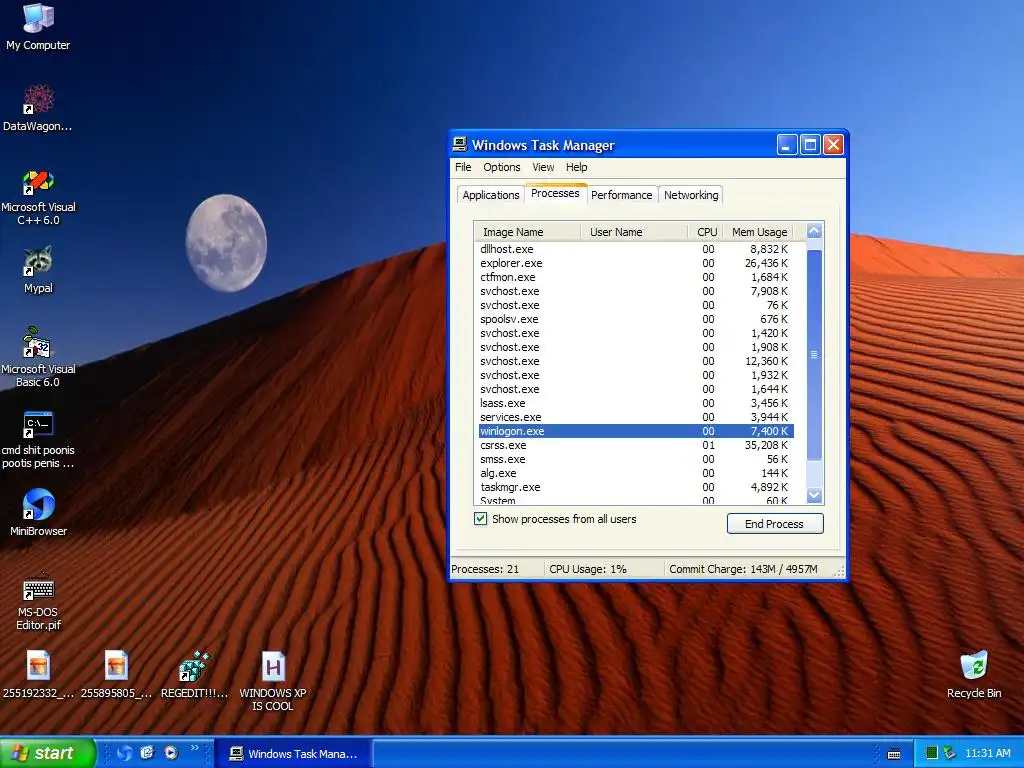Click the tray icon left of the clock
Screen dimensions: 1024x768
coord(950,753)
